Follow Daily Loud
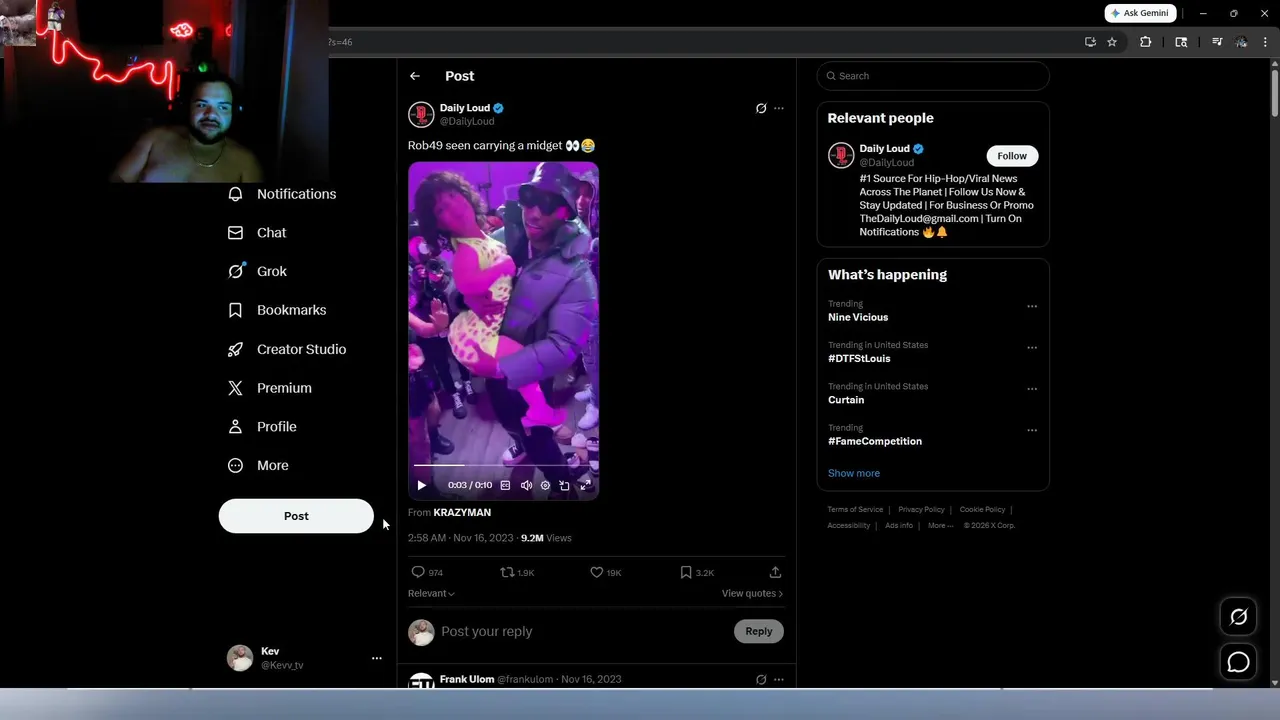 tap(1012, 156)
